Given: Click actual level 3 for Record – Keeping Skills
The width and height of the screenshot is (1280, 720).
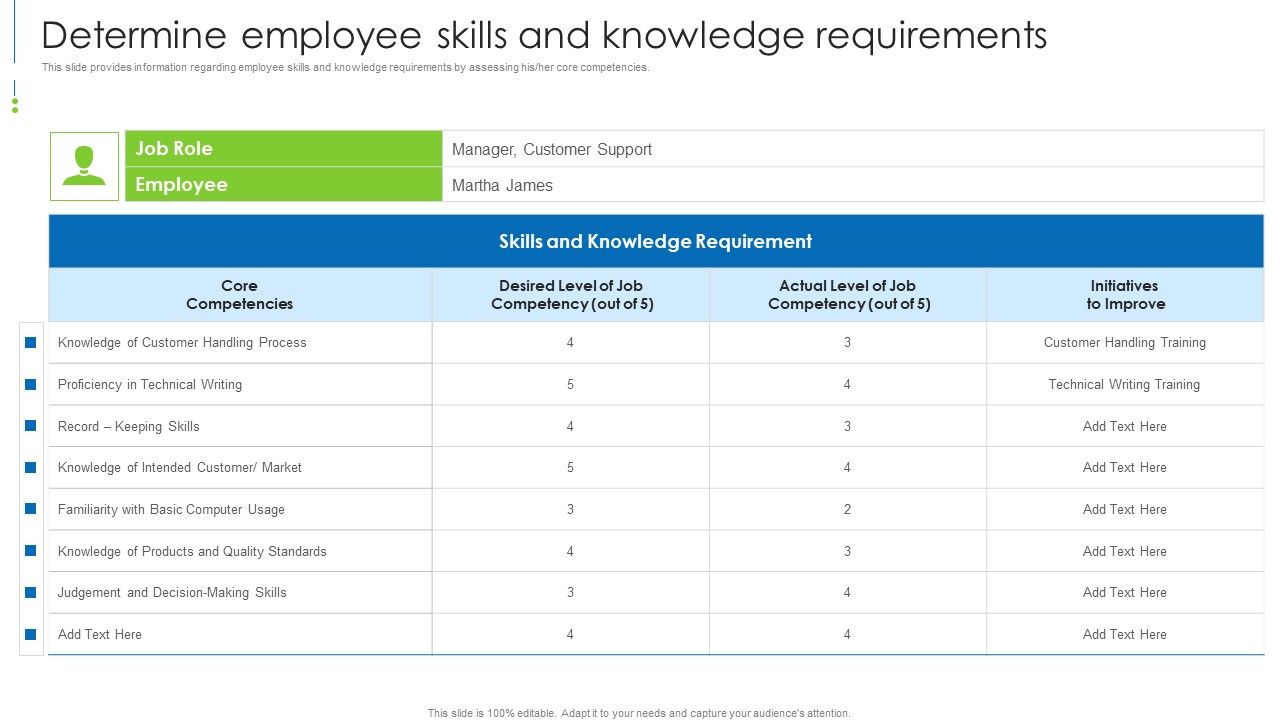Looking at the screenshot, I should click(848, 426).
